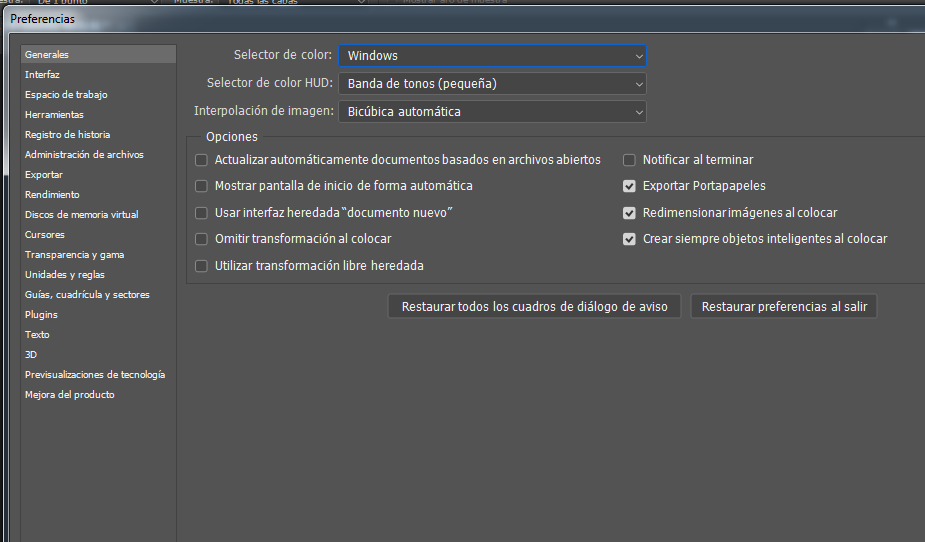Open 3D preferences category
This screenshot has height=542, width=925.
[99, 355]
